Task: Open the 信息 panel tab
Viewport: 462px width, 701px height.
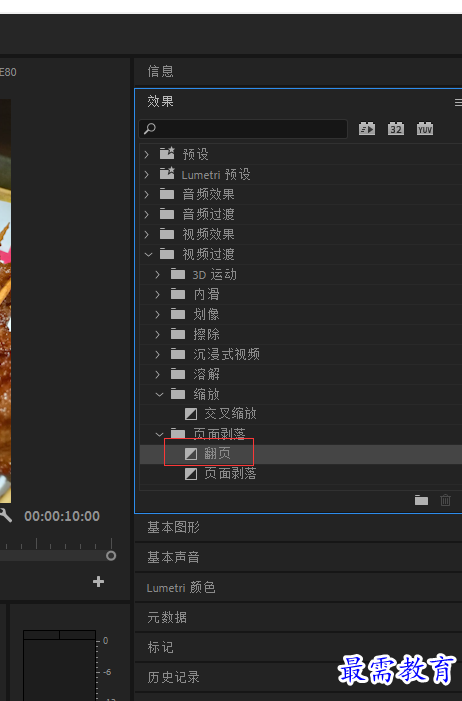Action: point(160,71)
